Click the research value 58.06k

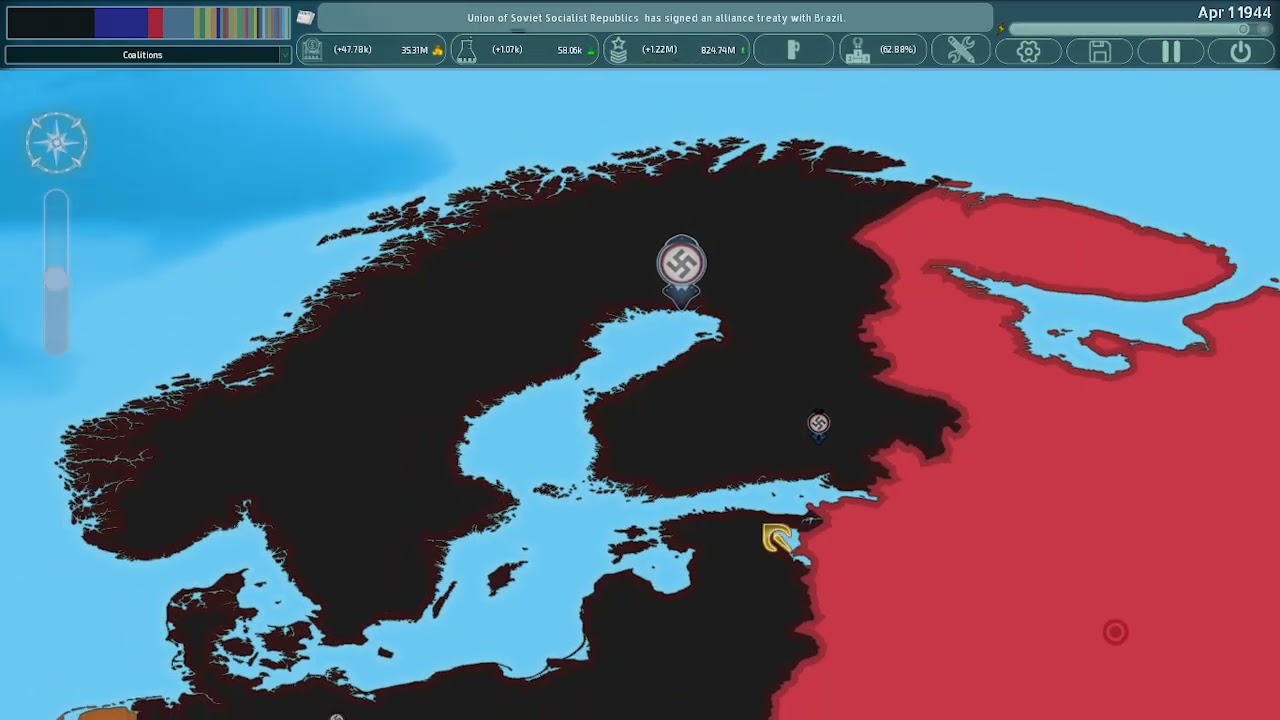tap(569, 50)
